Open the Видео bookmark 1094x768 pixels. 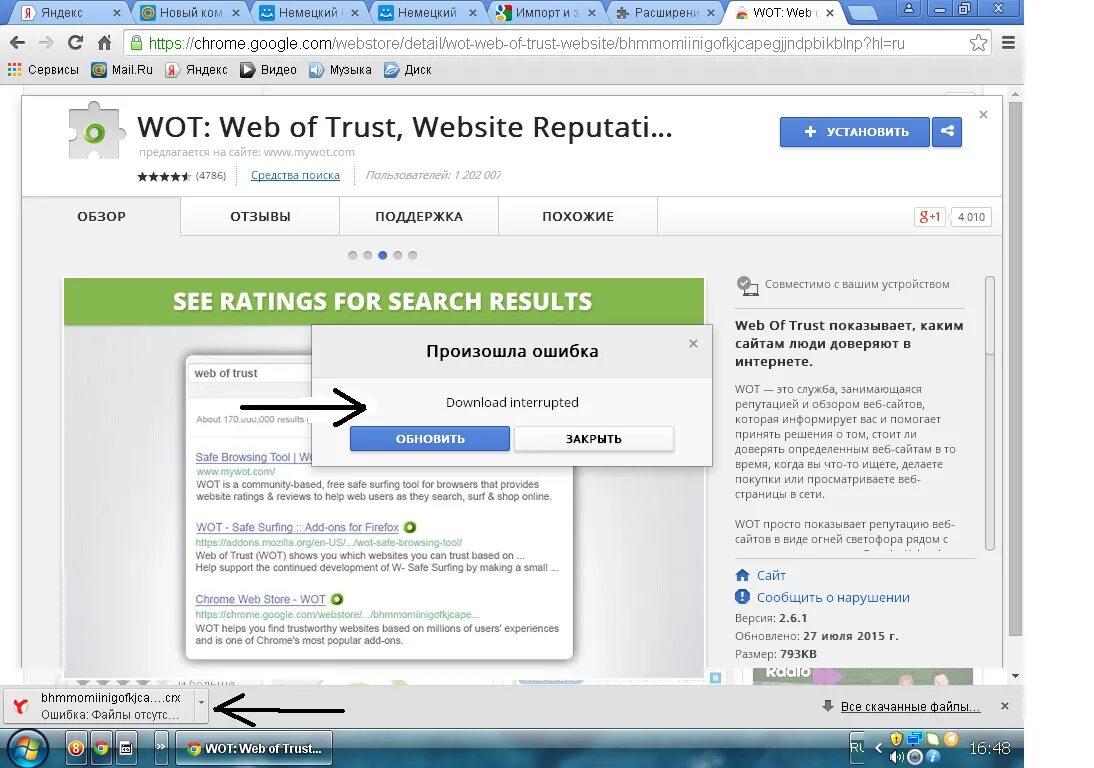[269, 70]
